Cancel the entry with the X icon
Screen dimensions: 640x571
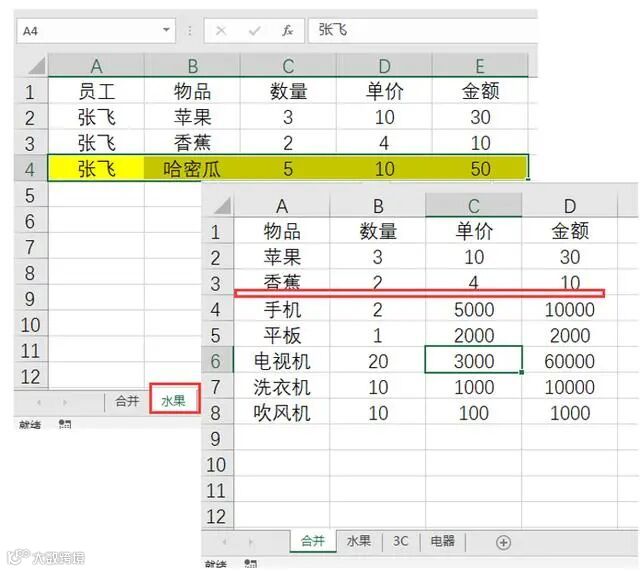(x=221, y=31)
